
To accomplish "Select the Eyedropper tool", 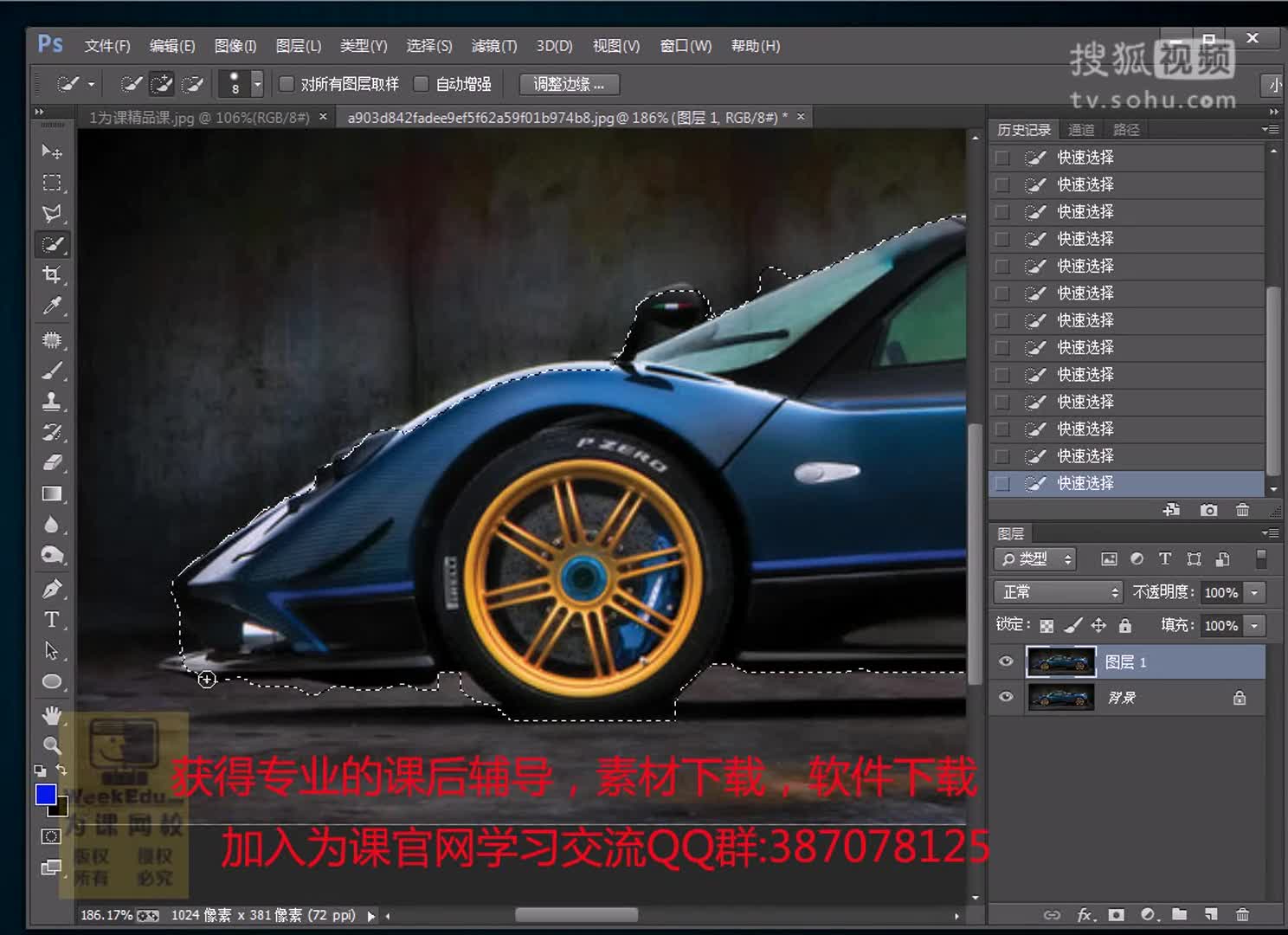I will 52,306.
